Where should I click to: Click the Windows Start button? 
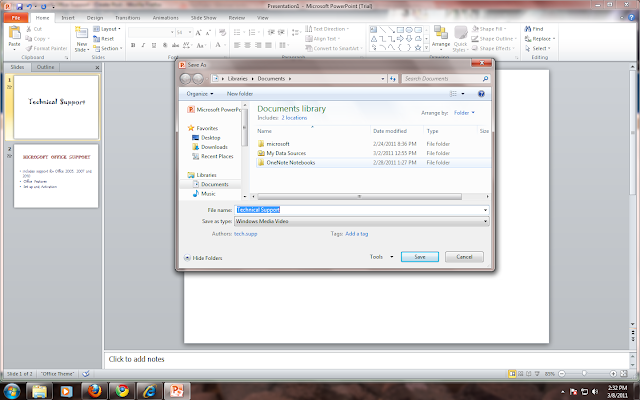[11, 391]
